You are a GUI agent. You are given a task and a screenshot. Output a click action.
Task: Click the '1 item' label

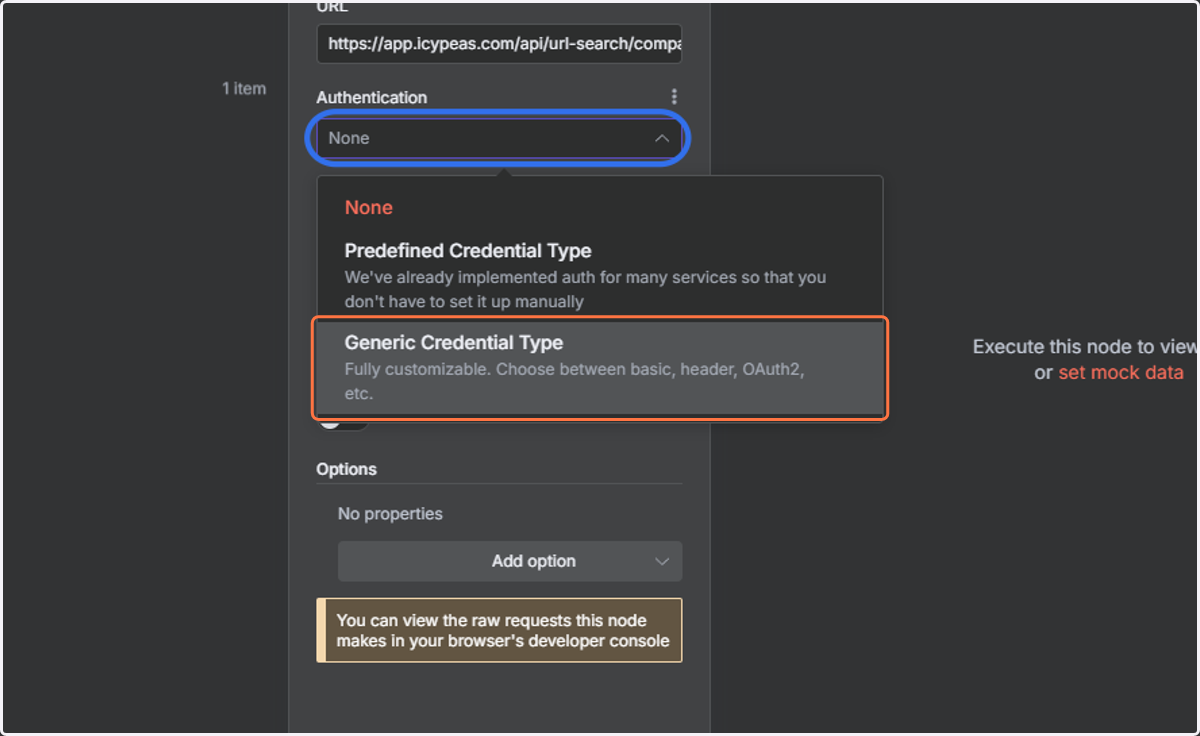tap(244, 89)
